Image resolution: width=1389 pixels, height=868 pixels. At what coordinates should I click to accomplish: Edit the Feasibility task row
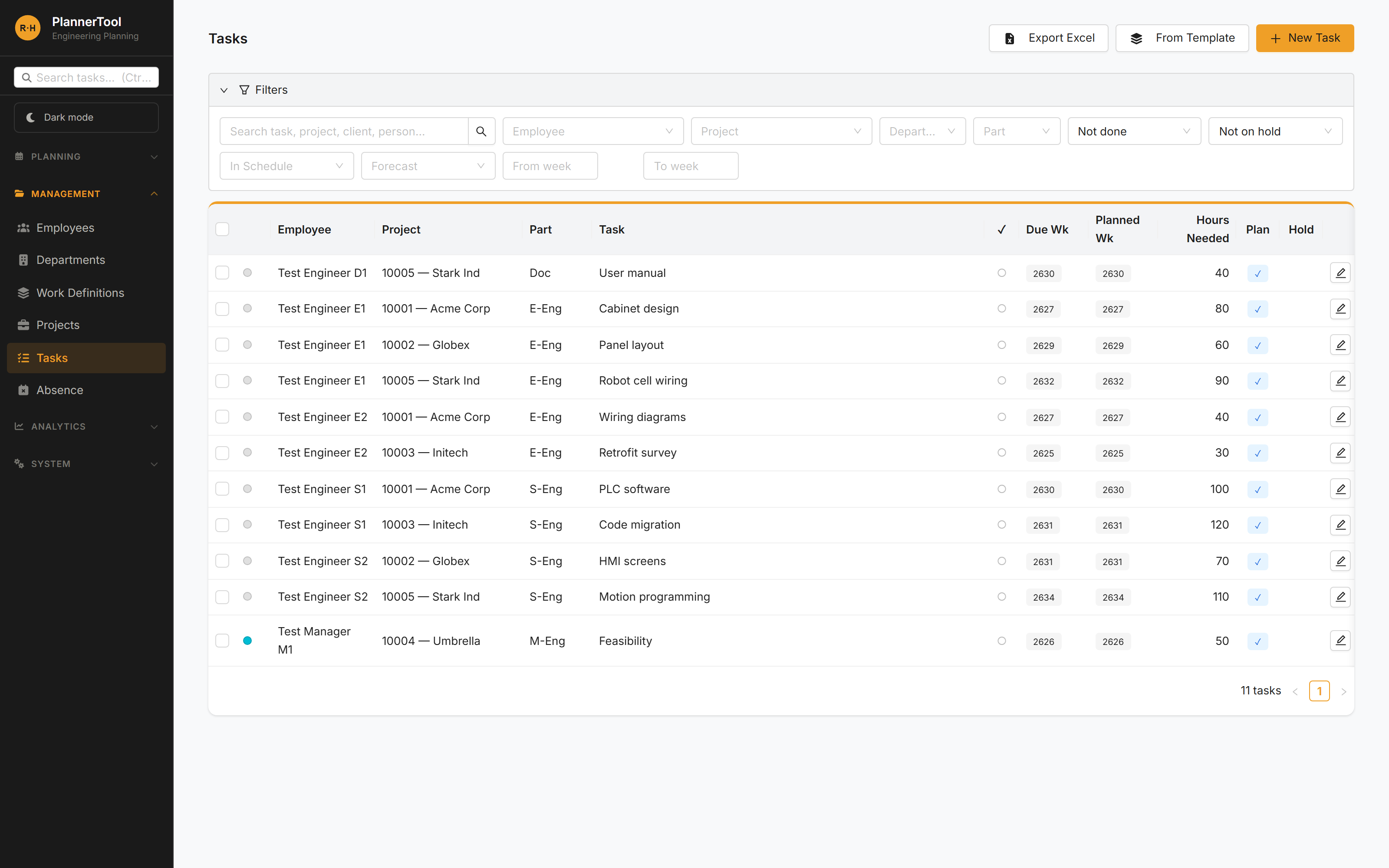click(x=1340, y=641)
